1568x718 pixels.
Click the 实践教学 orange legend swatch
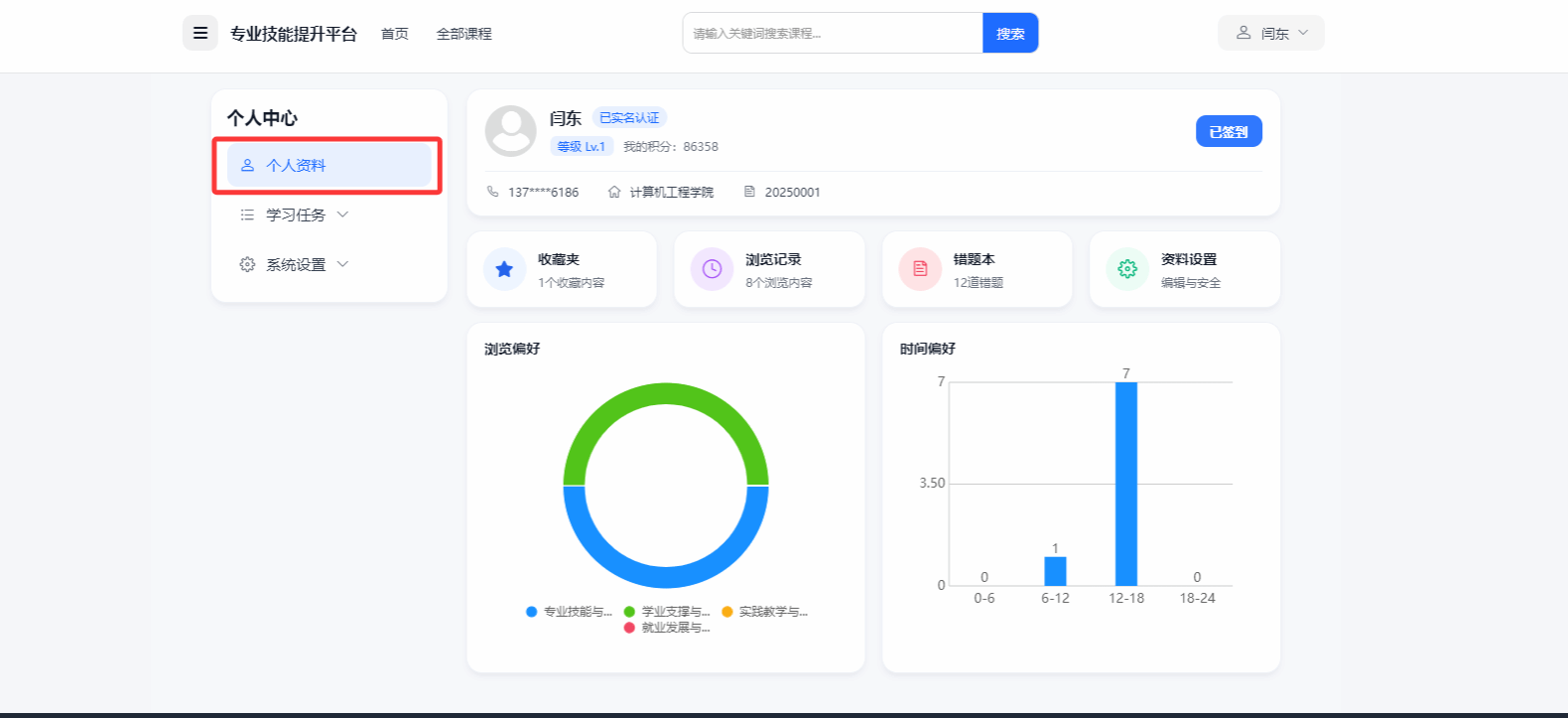click(x=727, y=612)
